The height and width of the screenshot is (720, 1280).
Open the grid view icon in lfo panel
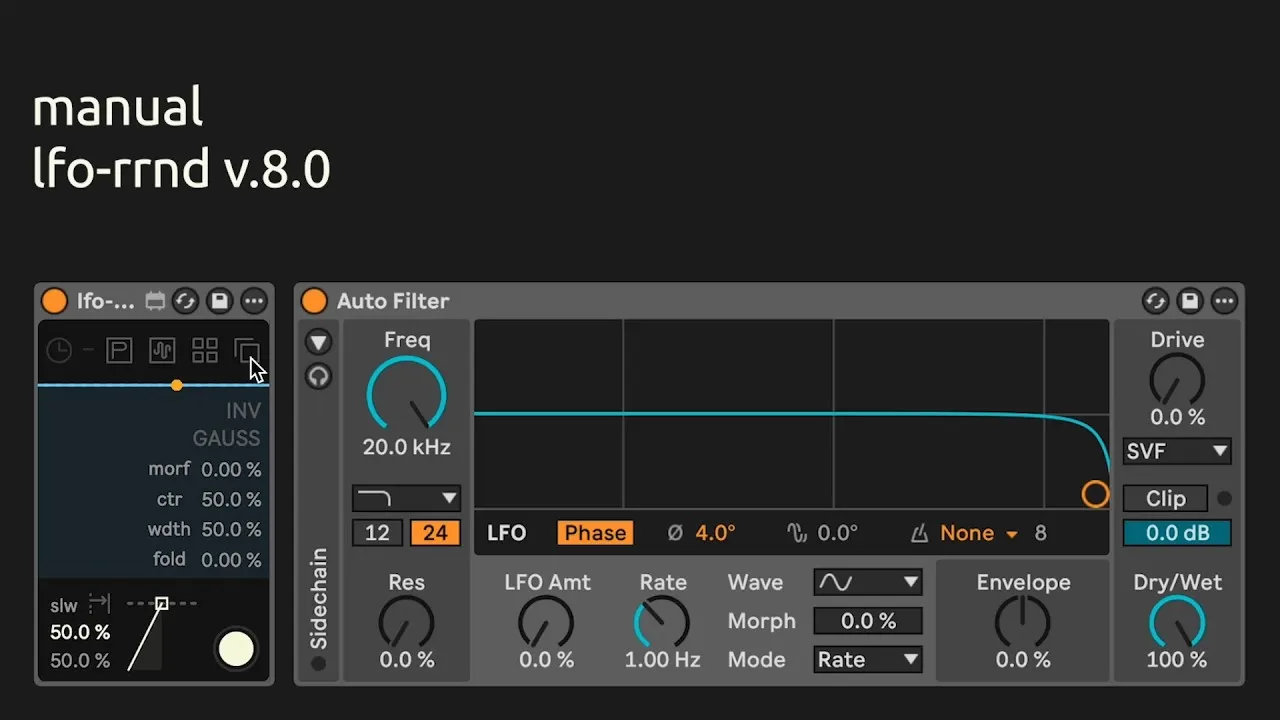point(205,350)
